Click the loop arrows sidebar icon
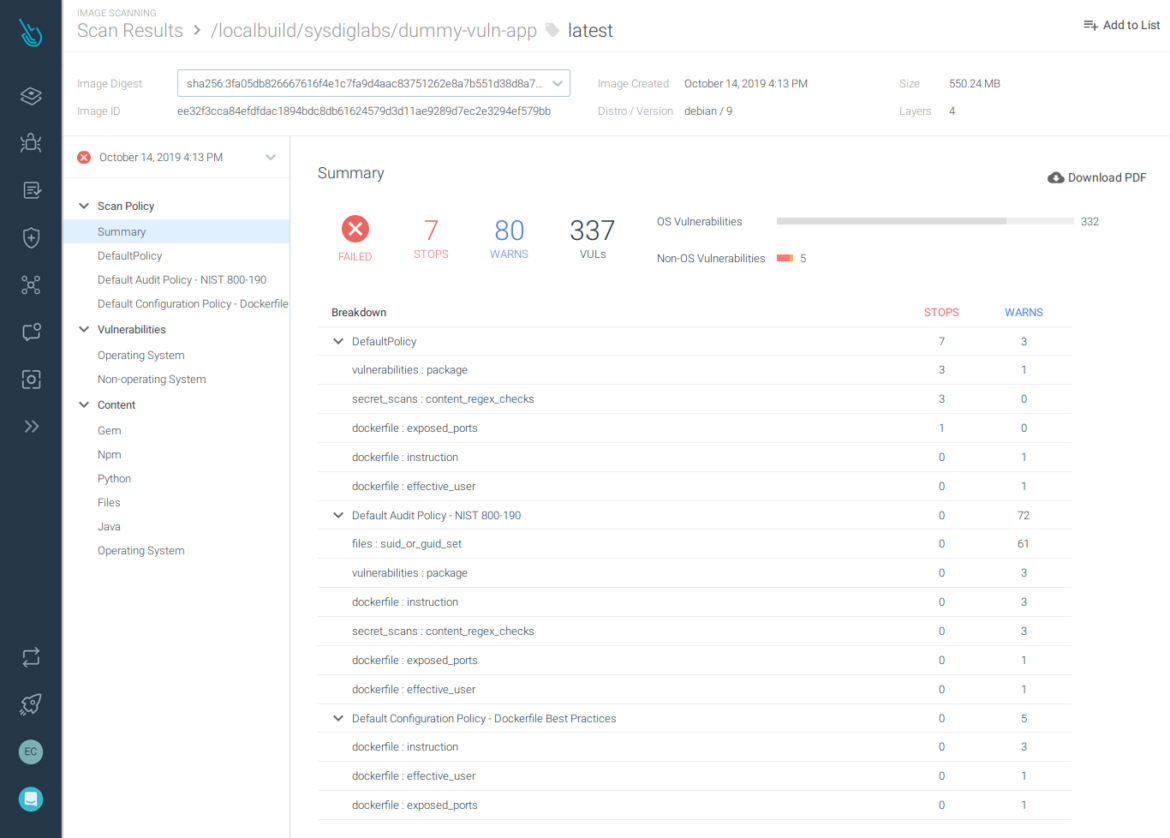 pos(31,657)
